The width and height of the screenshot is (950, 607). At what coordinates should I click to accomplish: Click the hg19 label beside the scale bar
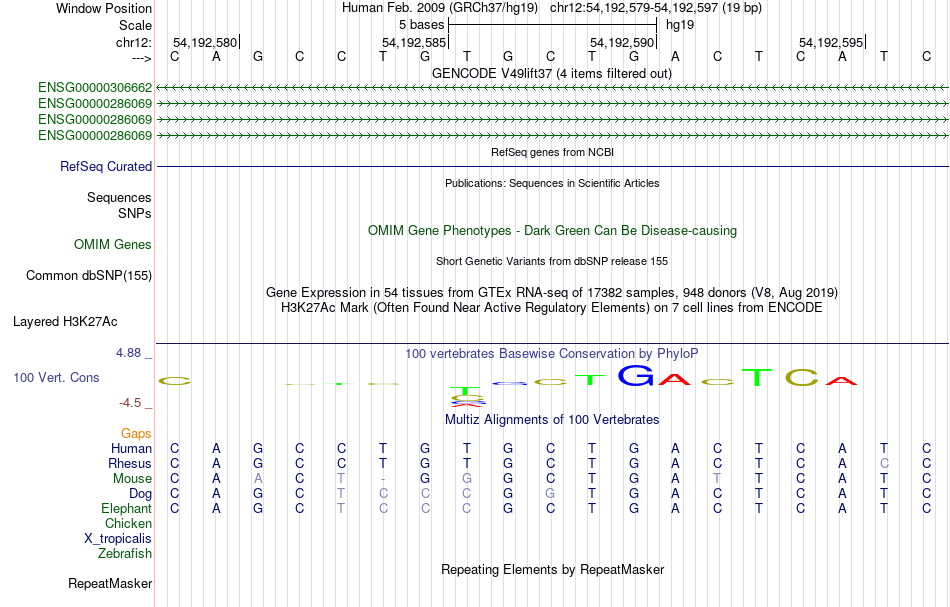point(680,25)
